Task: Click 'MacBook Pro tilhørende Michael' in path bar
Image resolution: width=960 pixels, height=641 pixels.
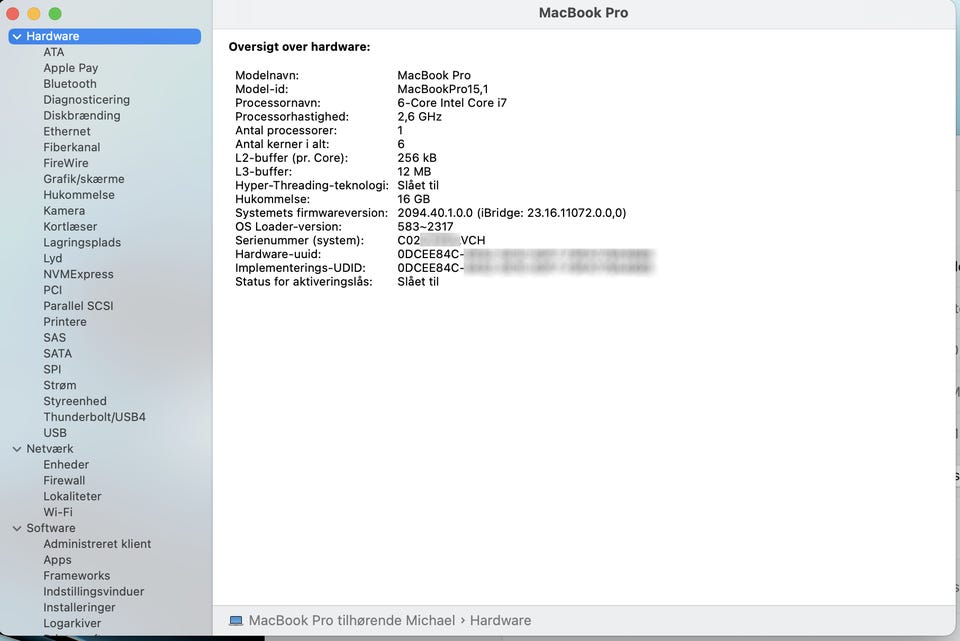Action: click(352, 621)
